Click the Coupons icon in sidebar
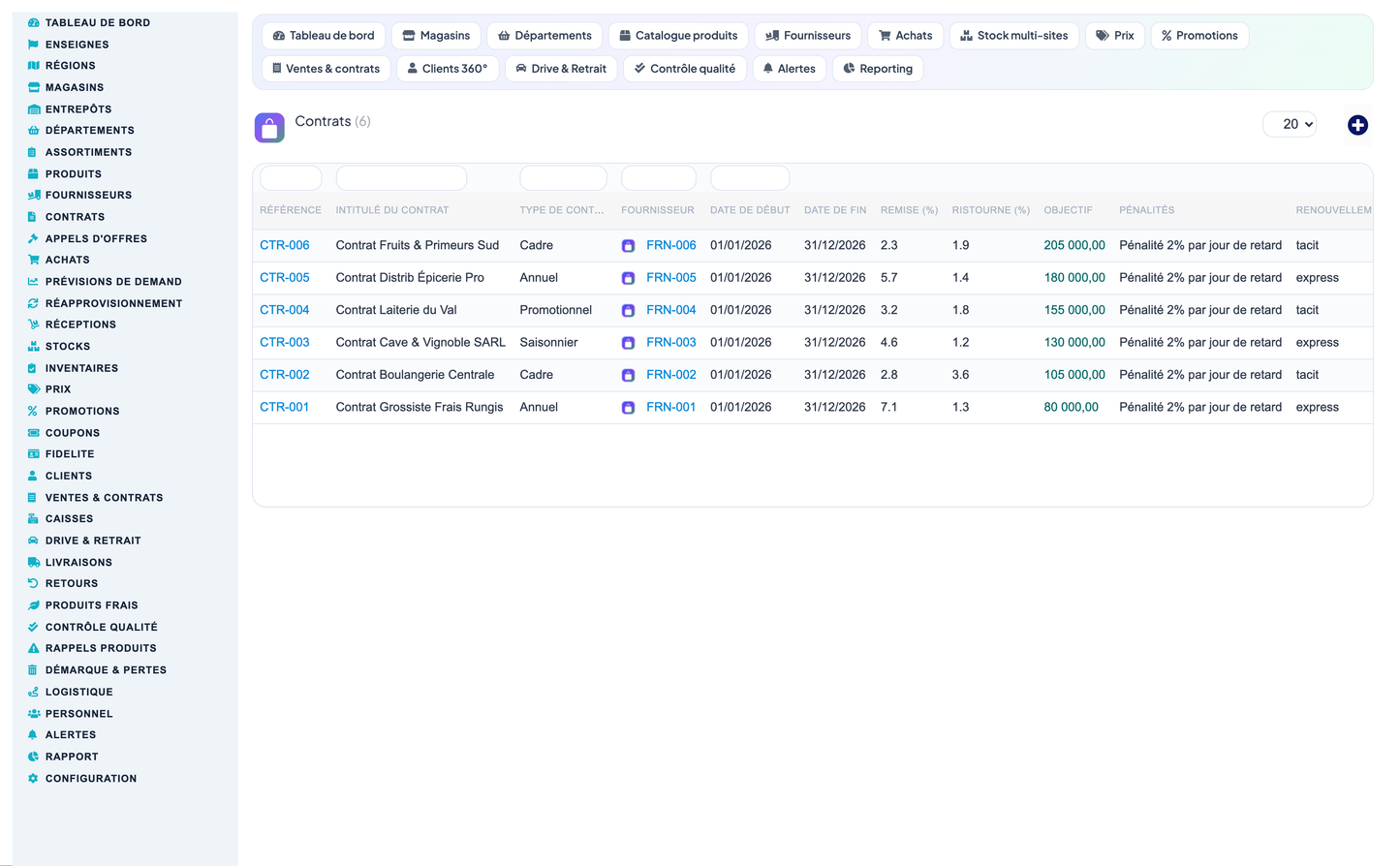1400x866 pixels. 34,433
